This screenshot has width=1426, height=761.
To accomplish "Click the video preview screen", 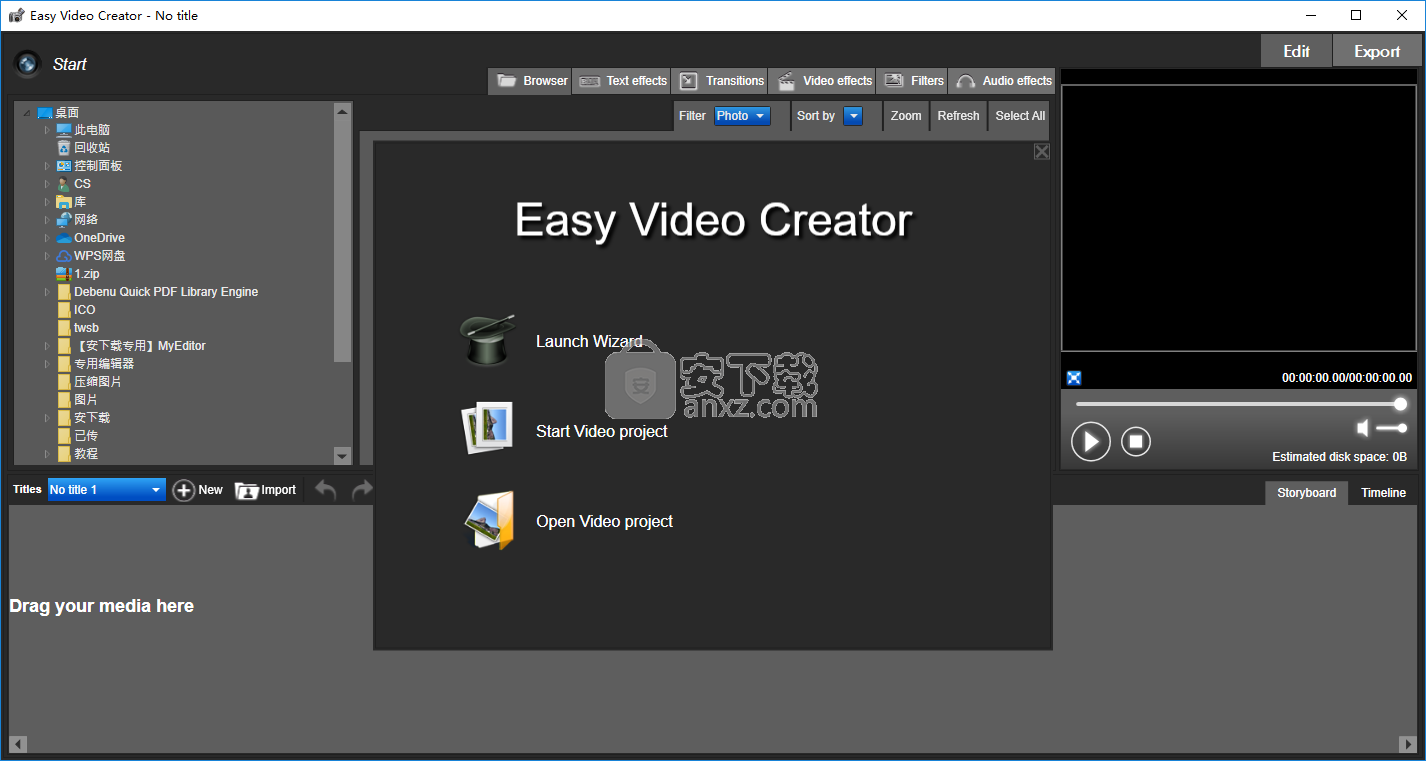I will tap(1239, 218).
